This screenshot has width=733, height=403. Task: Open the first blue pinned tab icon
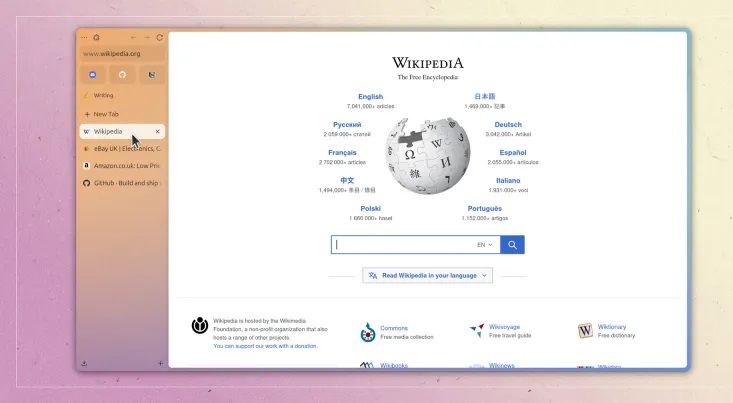[93, 75]
